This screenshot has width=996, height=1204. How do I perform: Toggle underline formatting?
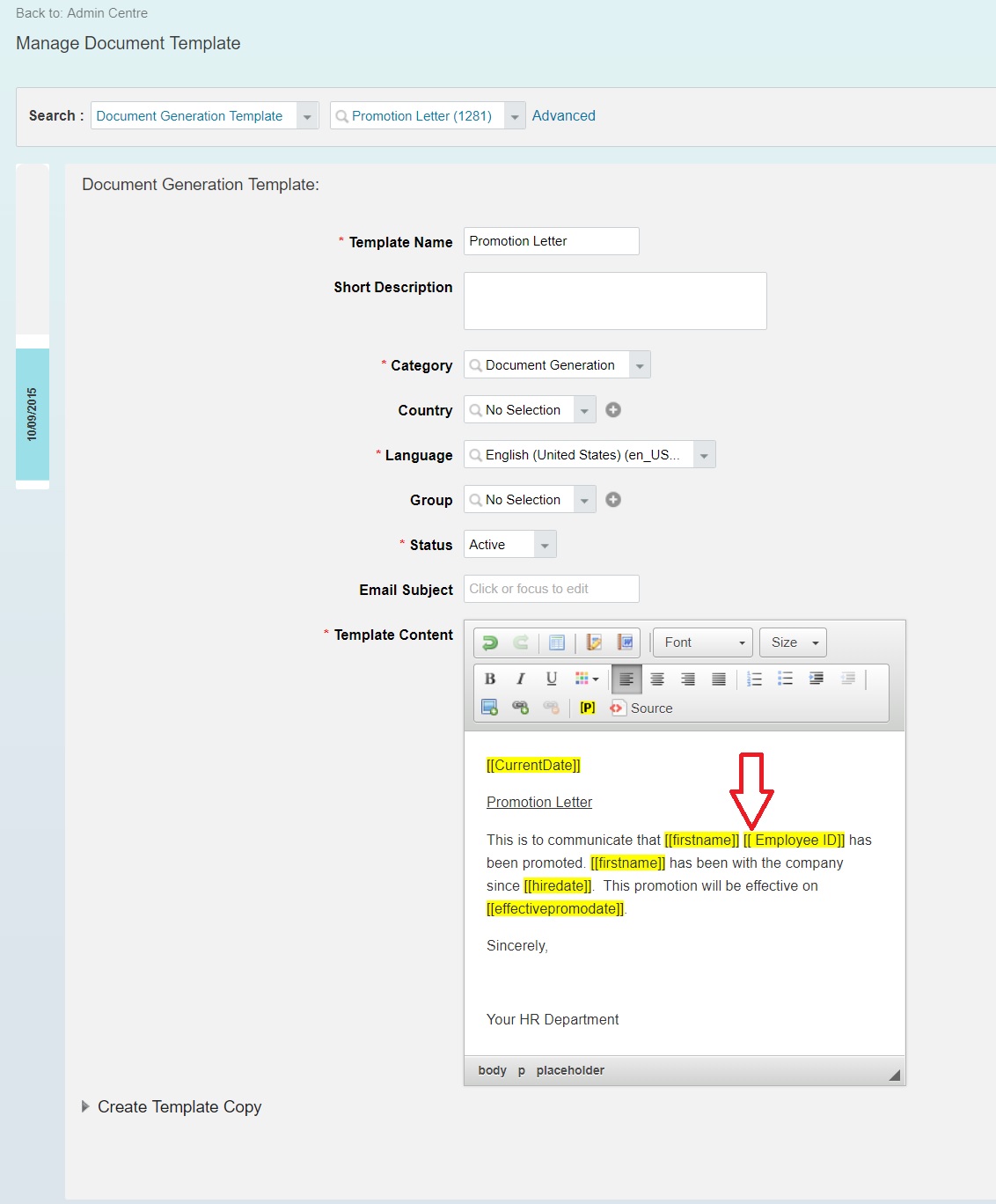[552, 679]
